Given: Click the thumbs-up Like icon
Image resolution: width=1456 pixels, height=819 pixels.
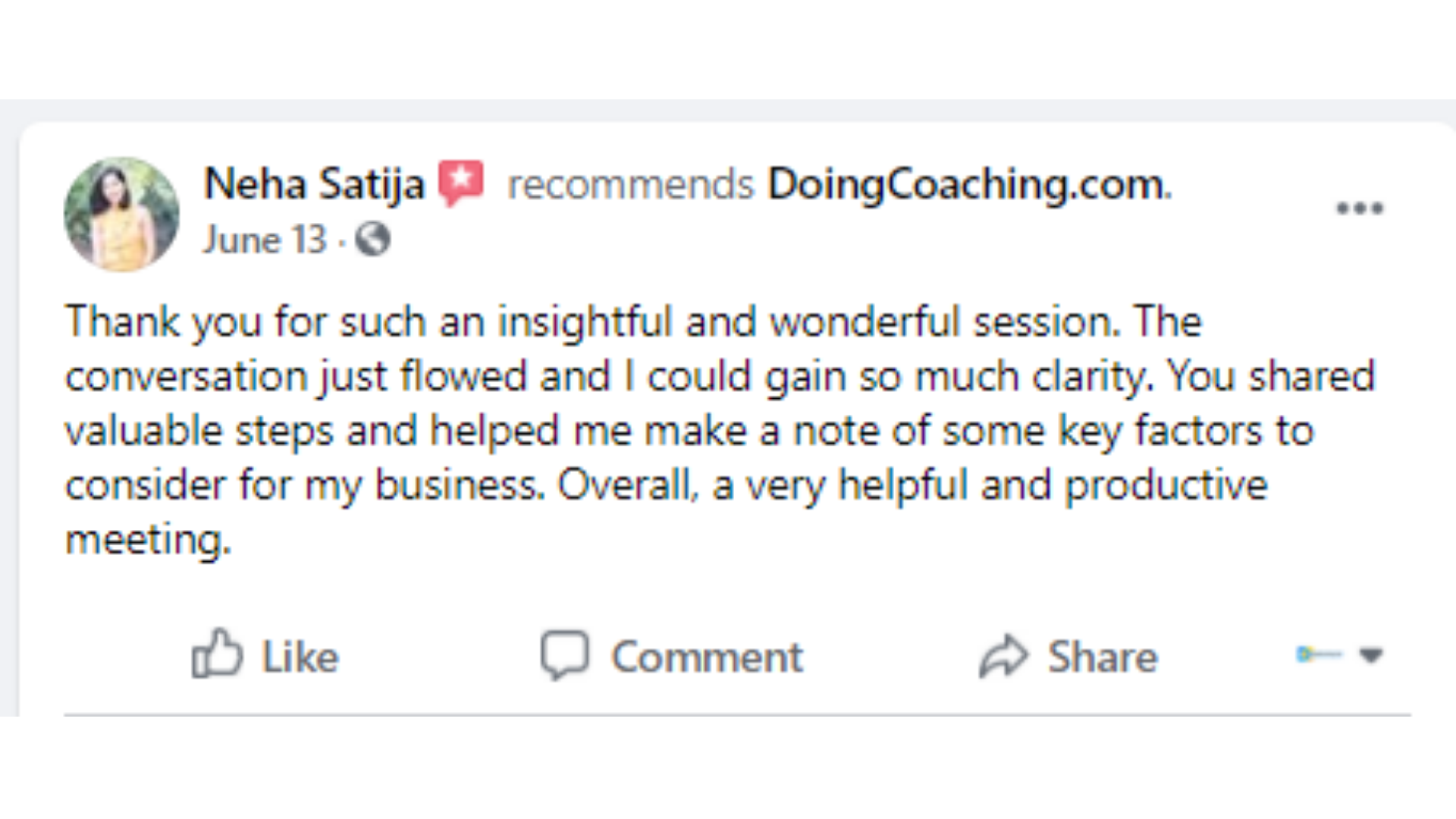Looking at the screenshot, I should pos(217,654).
